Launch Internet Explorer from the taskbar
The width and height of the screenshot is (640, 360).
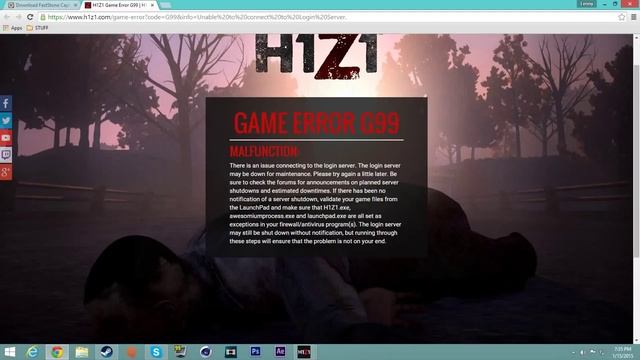[32, 352]
